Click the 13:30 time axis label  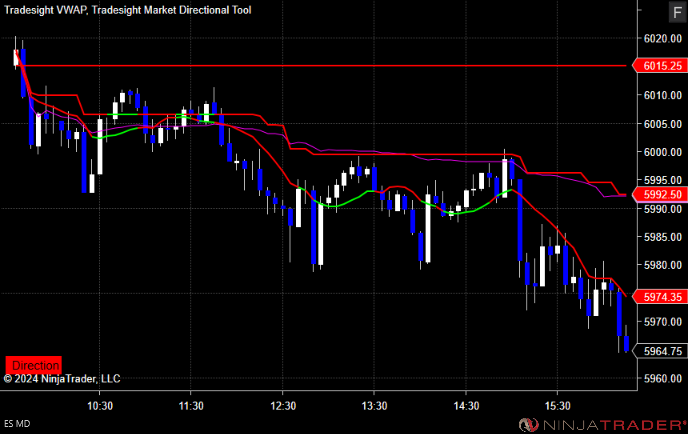pos(374,406)
